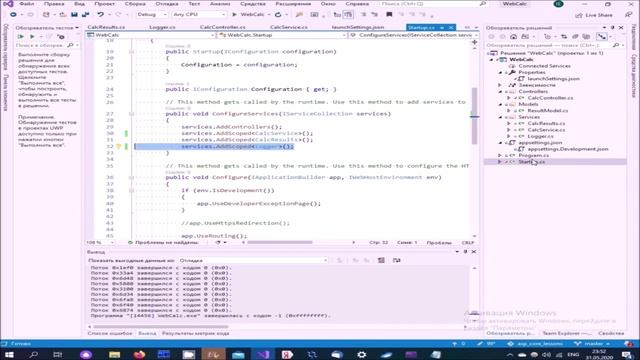Viewport: 640px width, 360px height.
Task: Switch to launchSettings.json editor tab
Action: click(x=358, y=27)
